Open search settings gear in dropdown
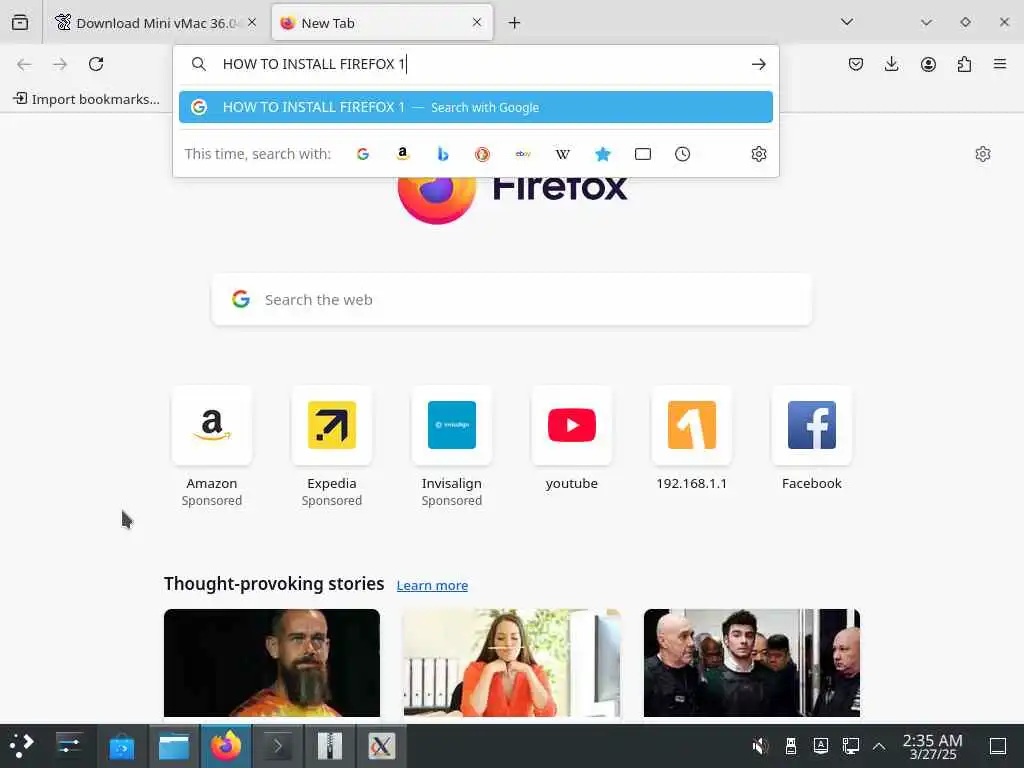Viewport: 1024px width, 768px height. point(758,154)
